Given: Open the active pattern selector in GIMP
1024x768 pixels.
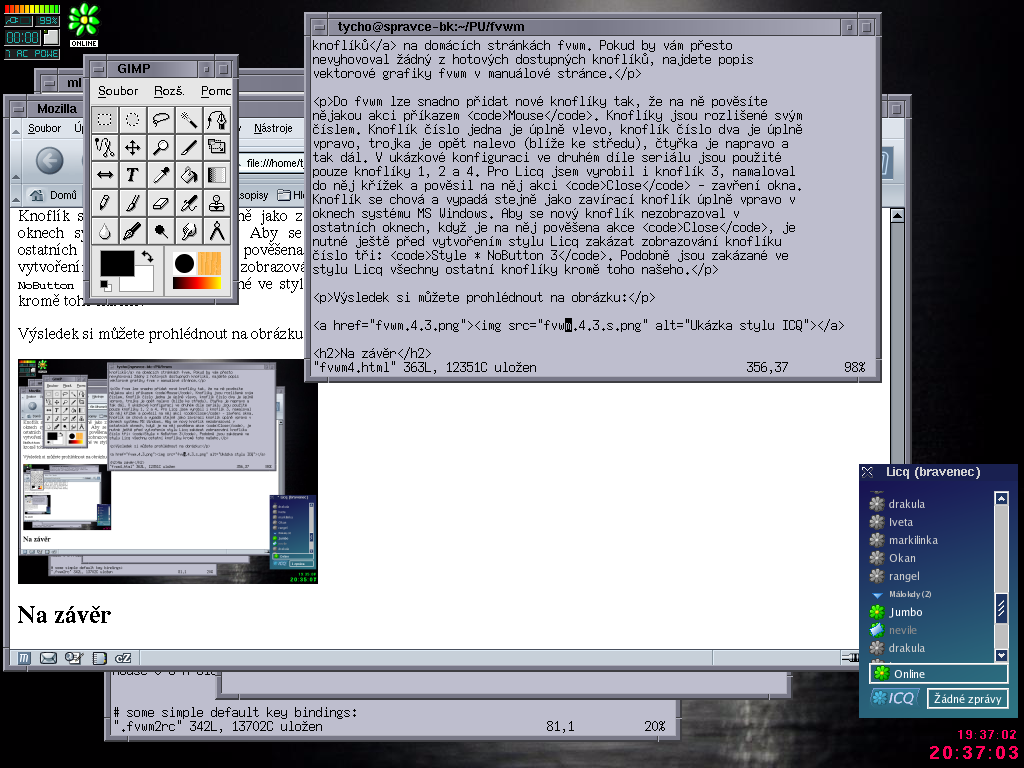Looking at the screenshot, I should tap(210, 263).
